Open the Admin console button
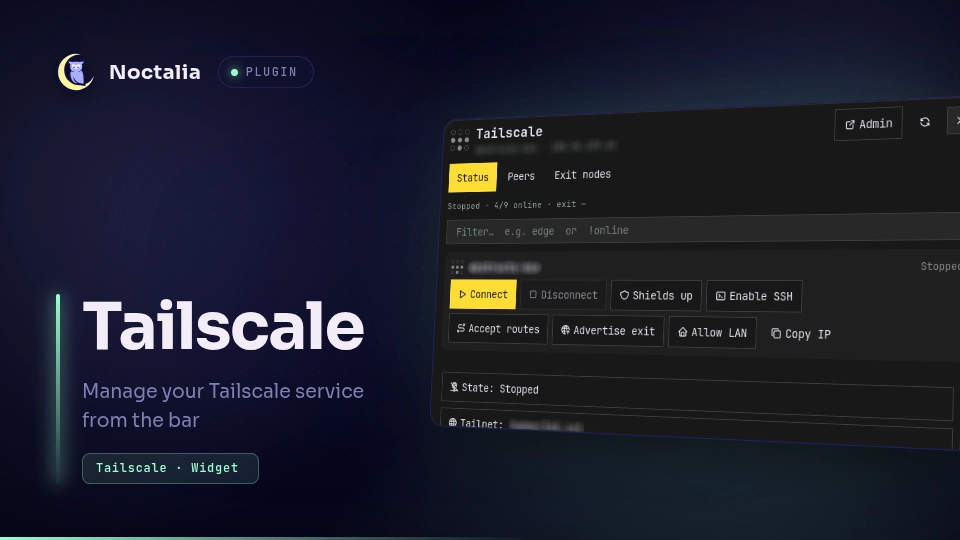The image size is (960, 540). coord(868,124)
